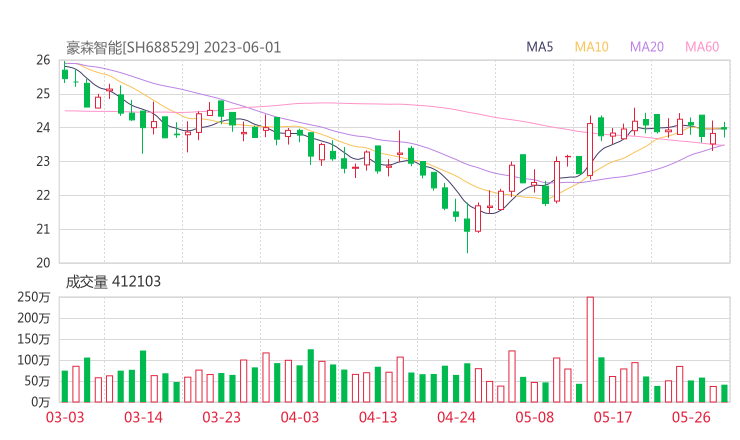
Task: Click the 03-23 date axis label
Action: point(221,417)
